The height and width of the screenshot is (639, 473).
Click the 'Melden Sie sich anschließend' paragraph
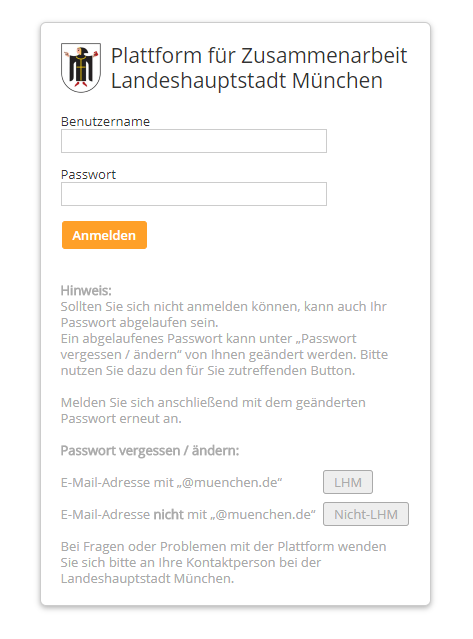[x=213, y=410]
